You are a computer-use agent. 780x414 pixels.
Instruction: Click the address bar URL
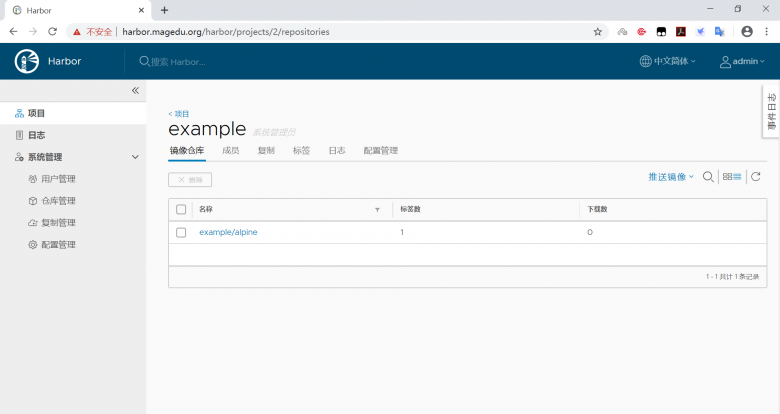pos(226,32)
